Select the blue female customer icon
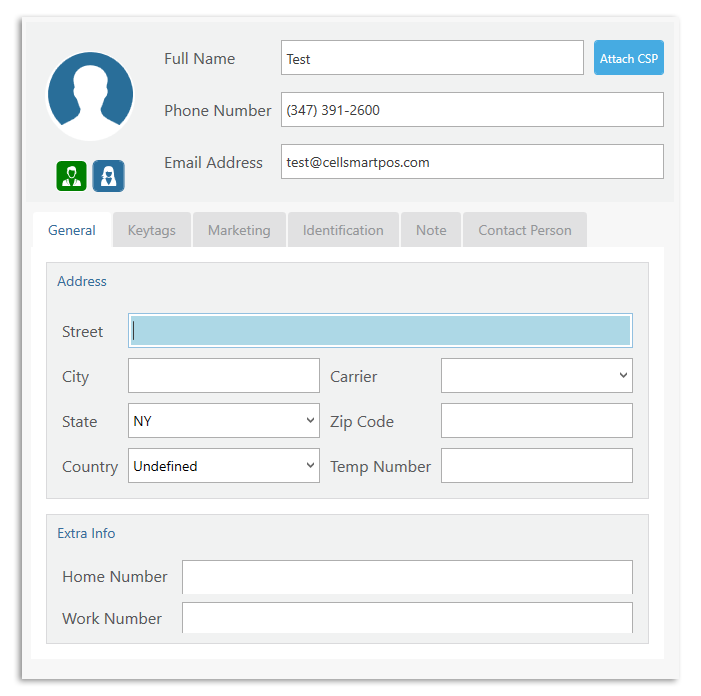The image size is (701, 696). point(109,176)
